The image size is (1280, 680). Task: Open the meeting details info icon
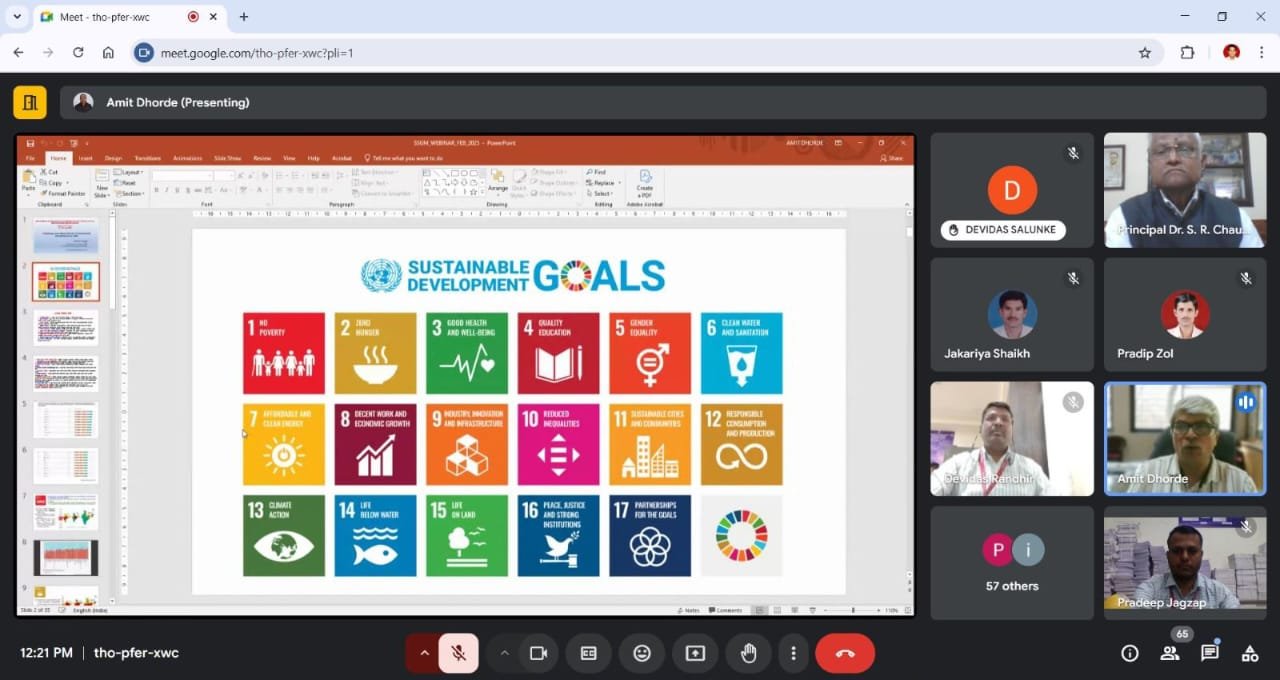pos(1130,653)
